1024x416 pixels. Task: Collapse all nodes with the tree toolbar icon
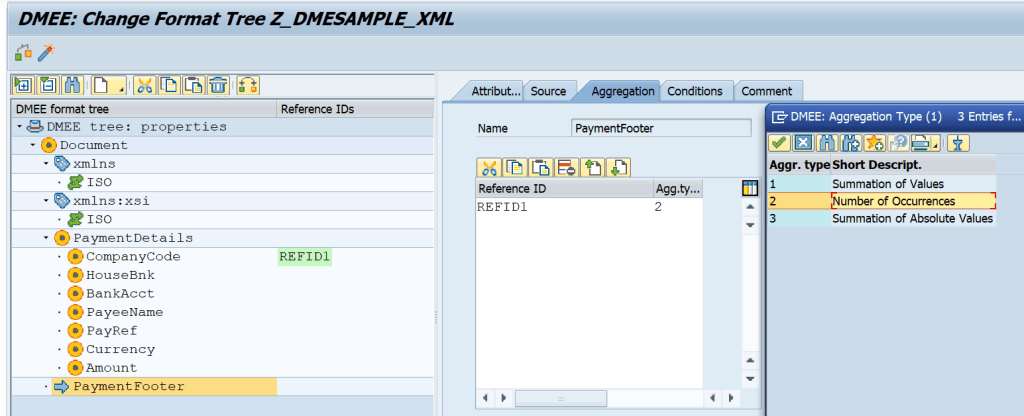click(x=48, y=85)
